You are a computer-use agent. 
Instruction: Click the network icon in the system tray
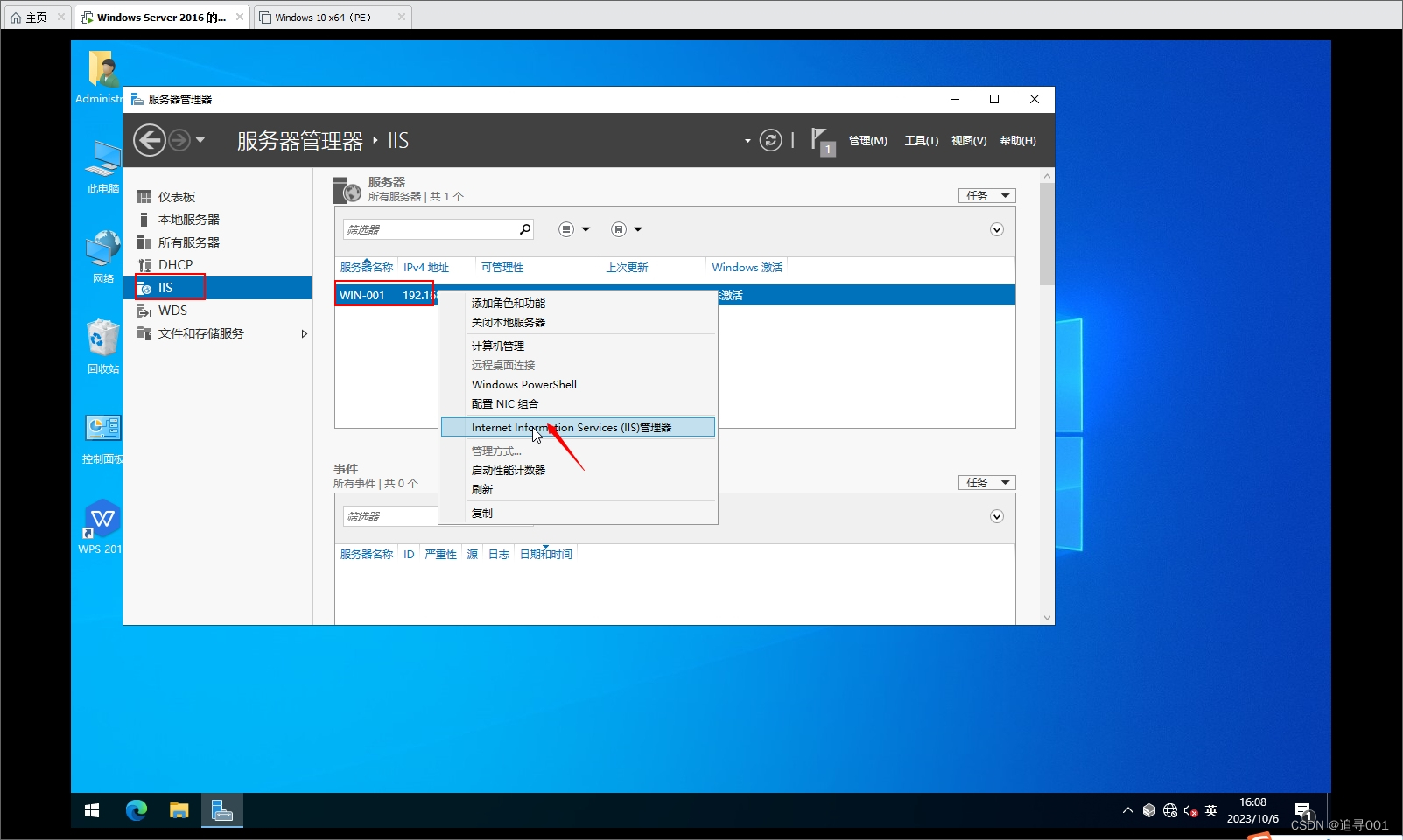point(1170,810)
